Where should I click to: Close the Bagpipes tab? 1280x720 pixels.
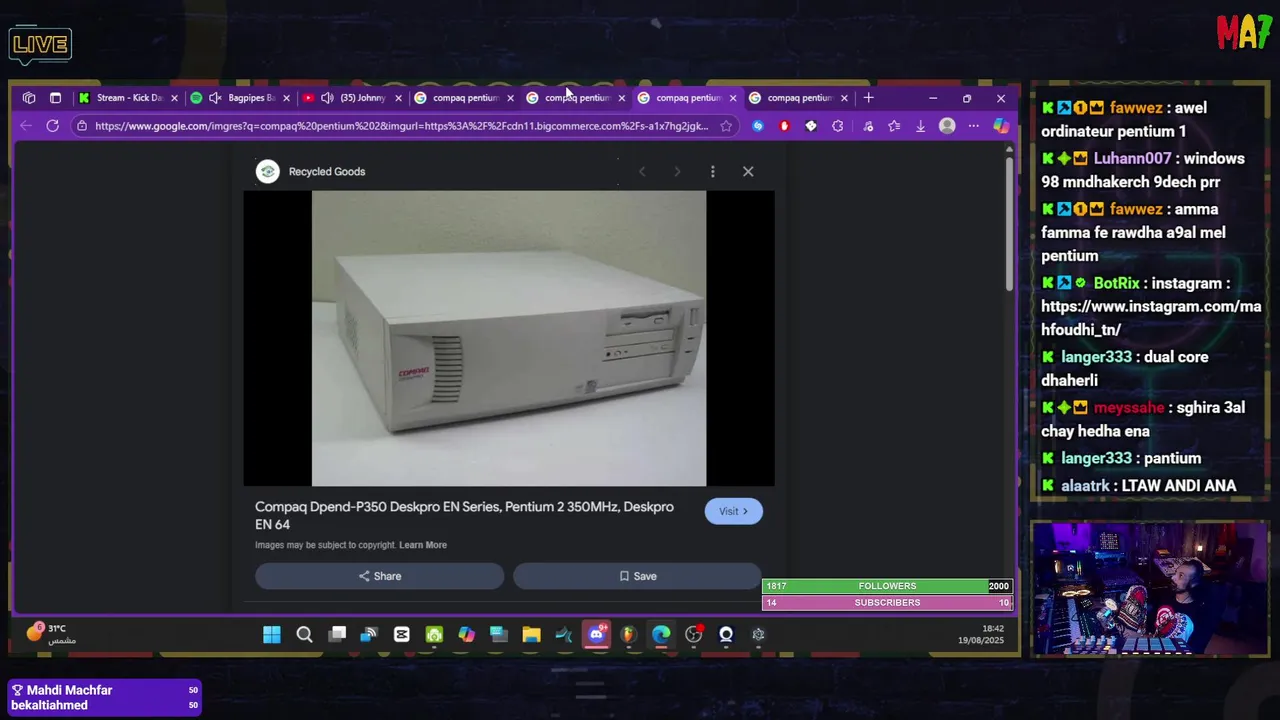[x=286, y=98]
